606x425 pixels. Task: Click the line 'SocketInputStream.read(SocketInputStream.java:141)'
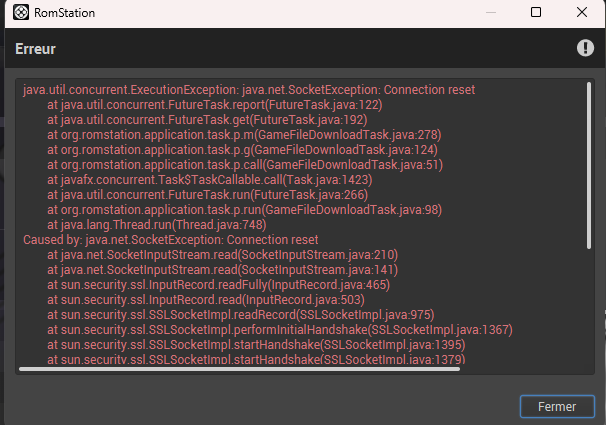(x=222, y=270)
